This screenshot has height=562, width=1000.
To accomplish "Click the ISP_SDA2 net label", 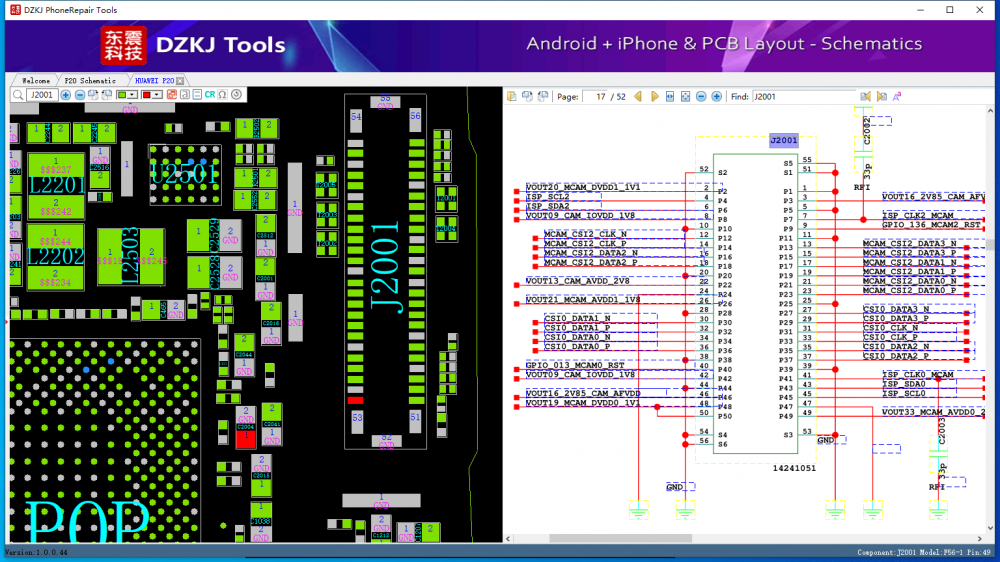I will [548, 206].
